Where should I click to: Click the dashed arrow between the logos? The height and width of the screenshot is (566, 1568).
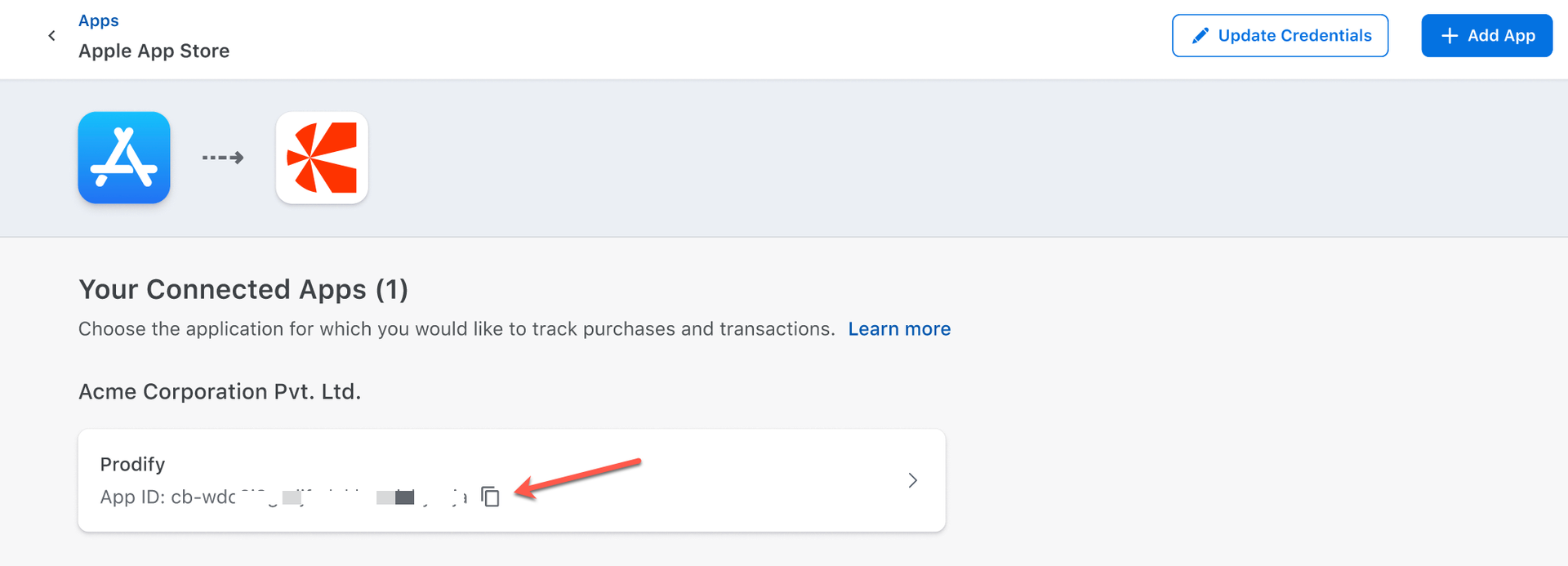[x=223, y=158]
